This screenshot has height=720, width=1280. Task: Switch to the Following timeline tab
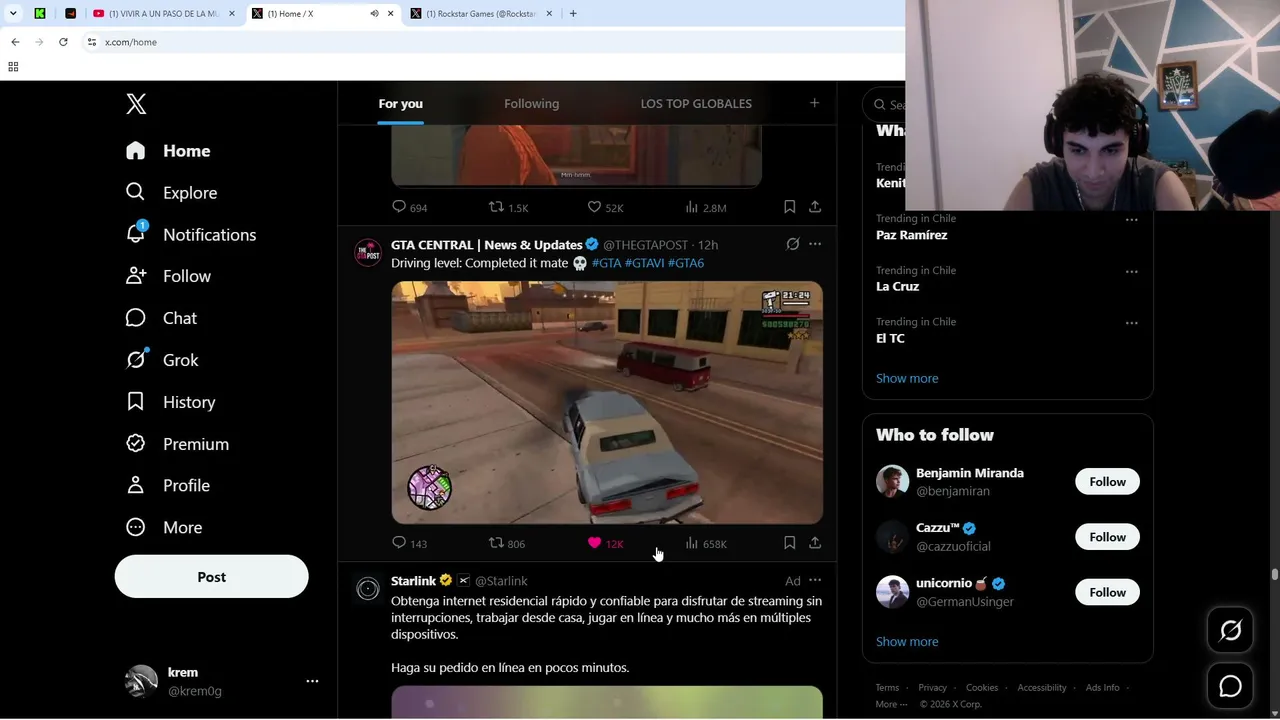click(x=531, y=104)
